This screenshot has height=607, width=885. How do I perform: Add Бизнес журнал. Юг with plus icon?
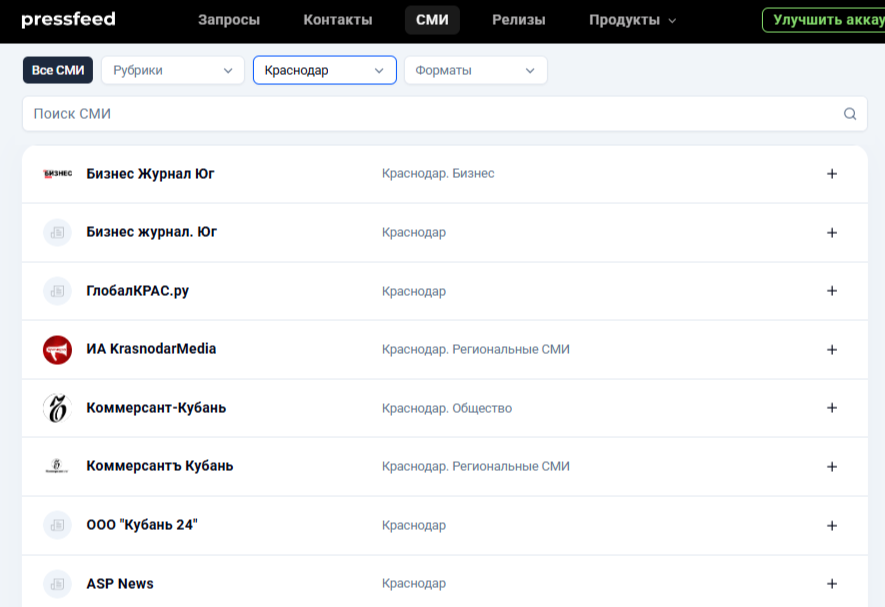pos(832,233)
